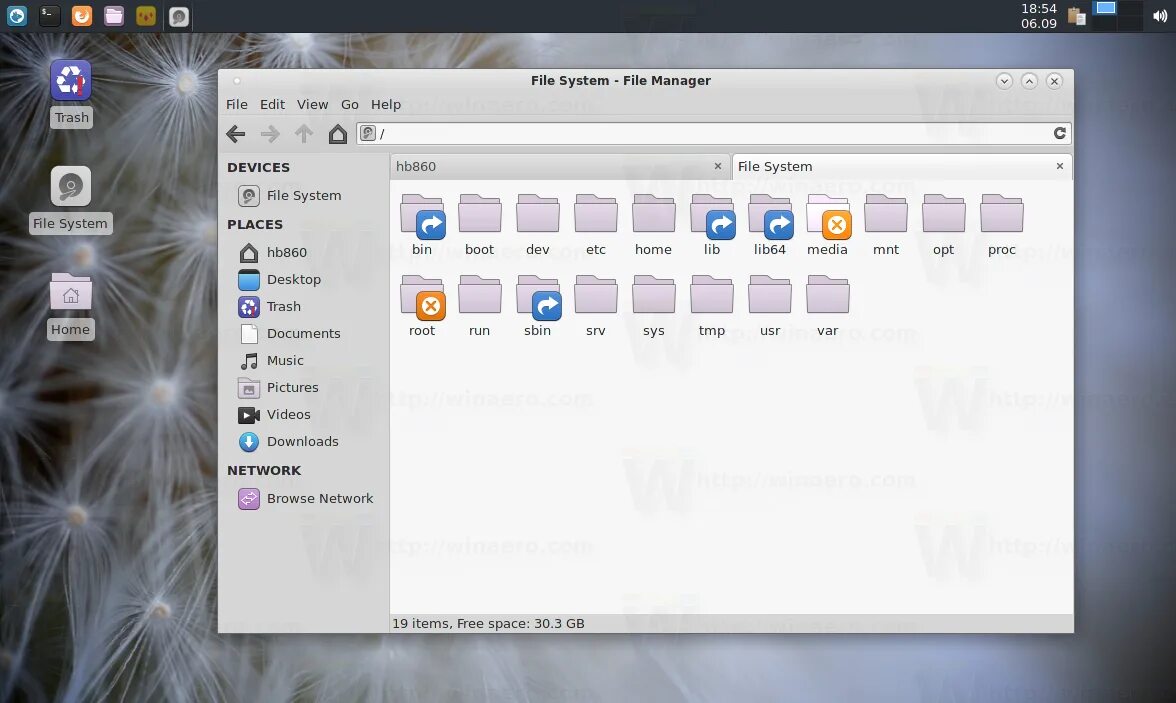Select Browse Network in the sidebar
This screenshot has height=703, width=1176.
point(303,498)
